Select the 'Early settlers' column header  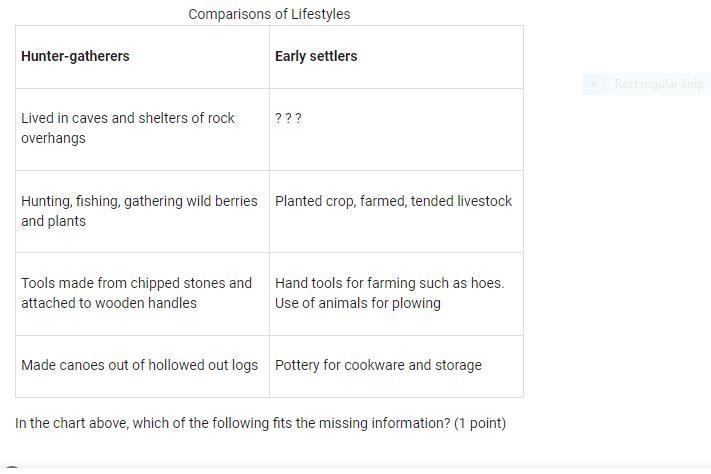click(x=316, y=56)
